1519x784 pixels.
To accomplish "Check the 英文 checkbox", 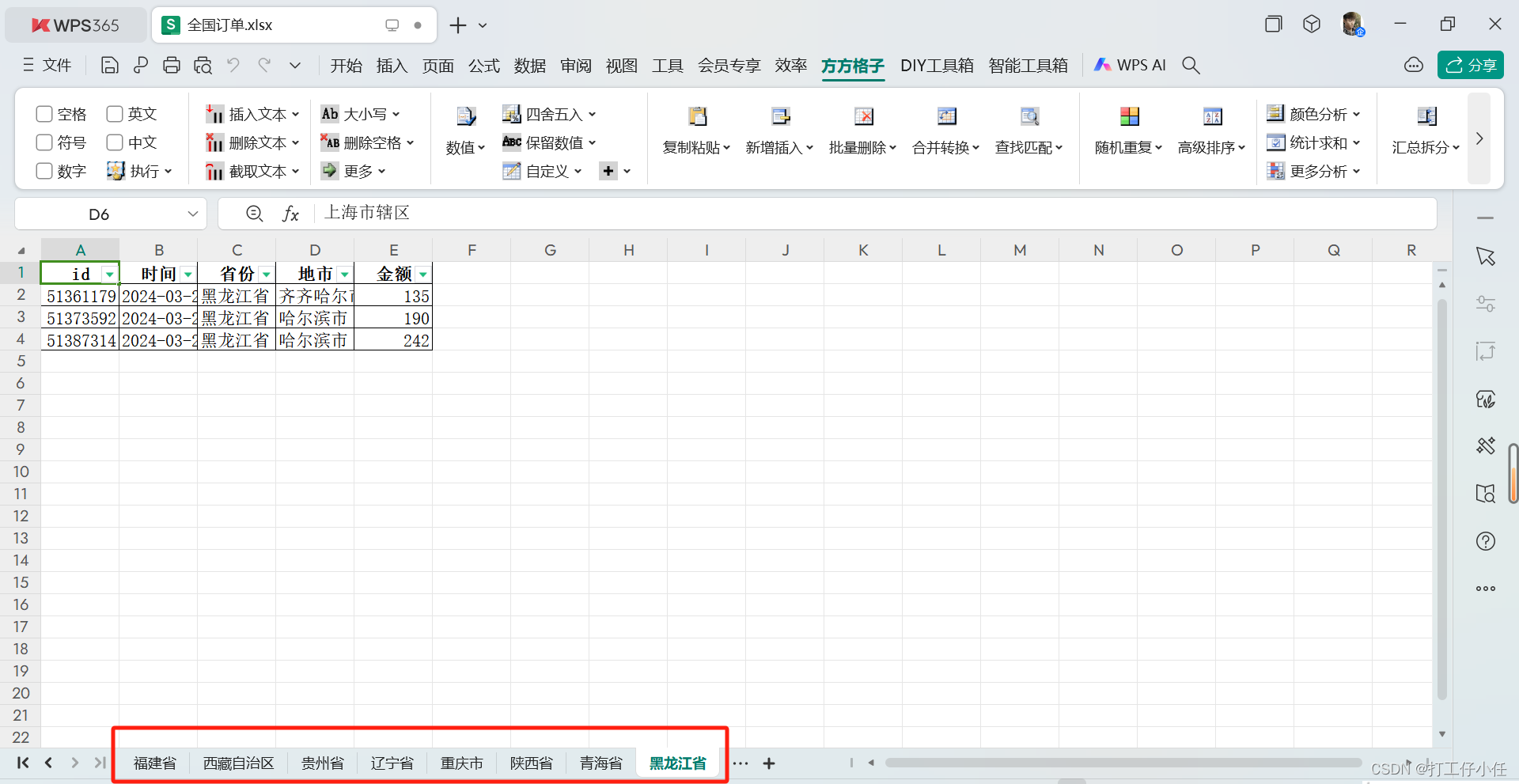I will (115, 114).
